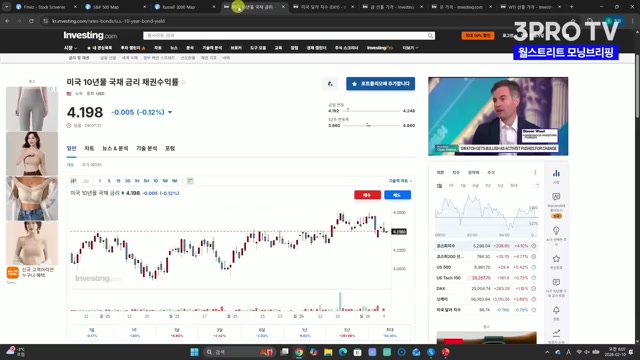This screenshot has width=640, height=360.
Task: Select the 1W chart interval
Action: tap(165, 181)
